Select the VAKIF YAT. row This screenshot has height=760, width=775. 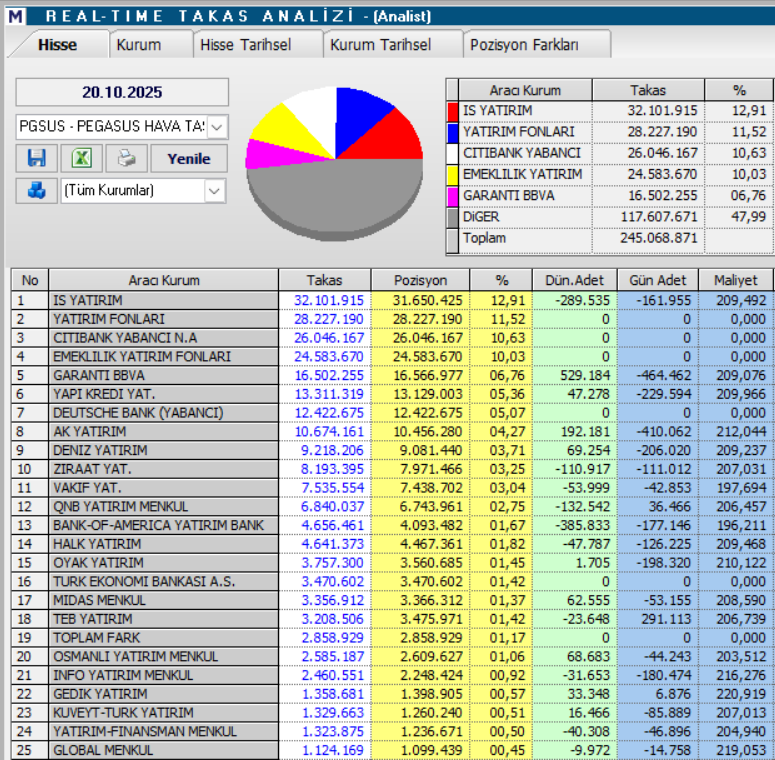point(392,488)
